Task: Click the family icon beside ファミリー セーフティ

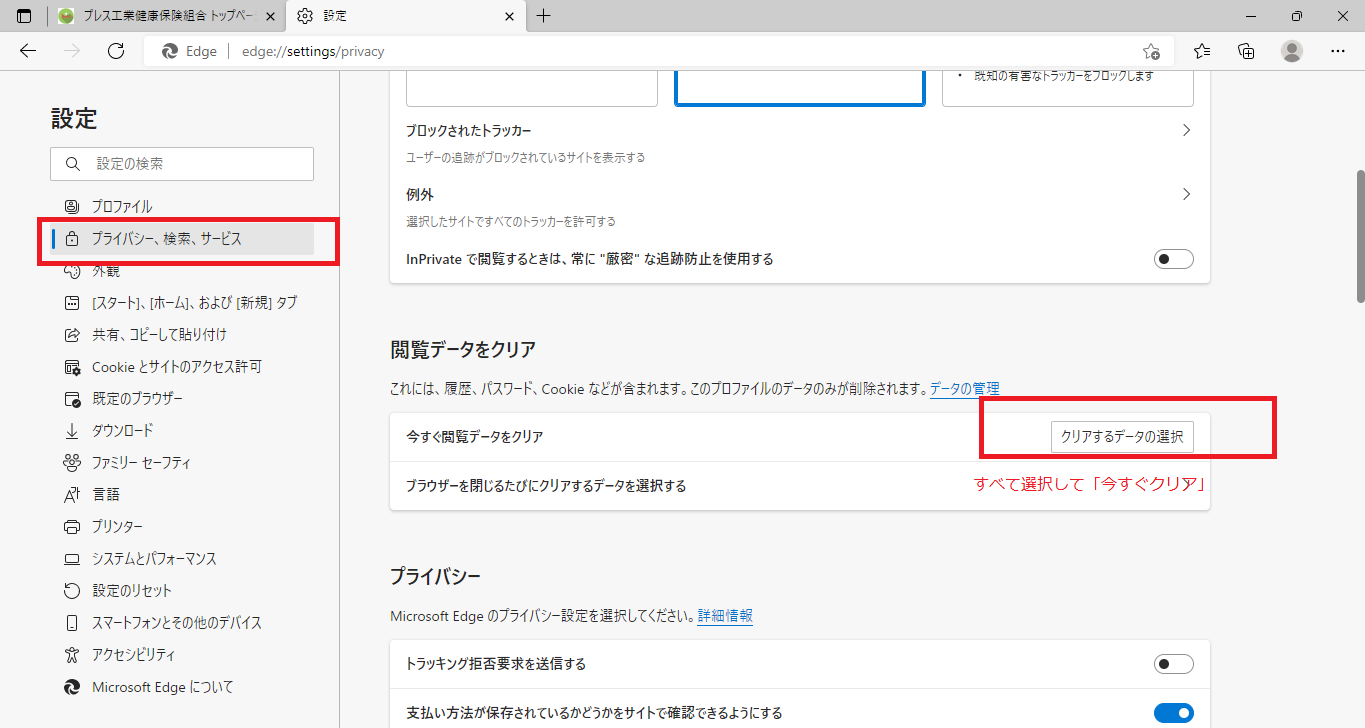Action: (x=72, y=463)
